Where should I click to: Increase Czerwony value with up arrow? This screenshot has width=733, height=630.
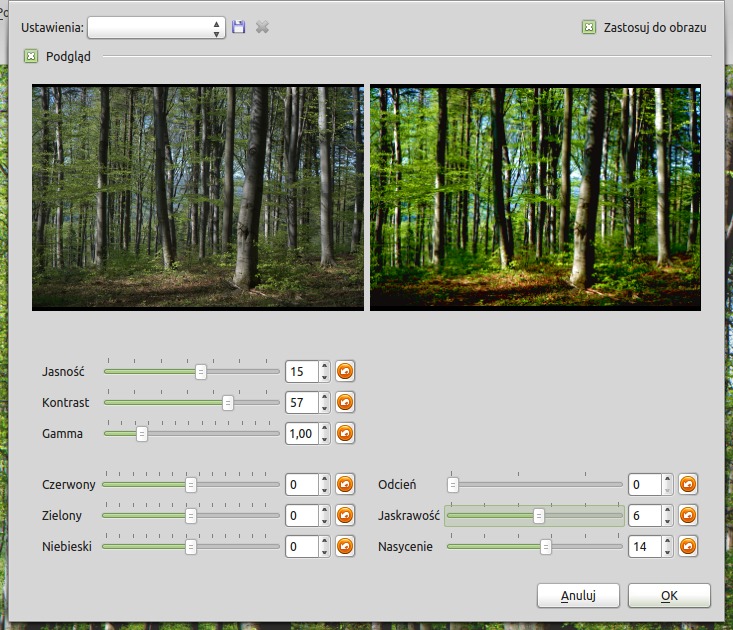click(324, 479)
